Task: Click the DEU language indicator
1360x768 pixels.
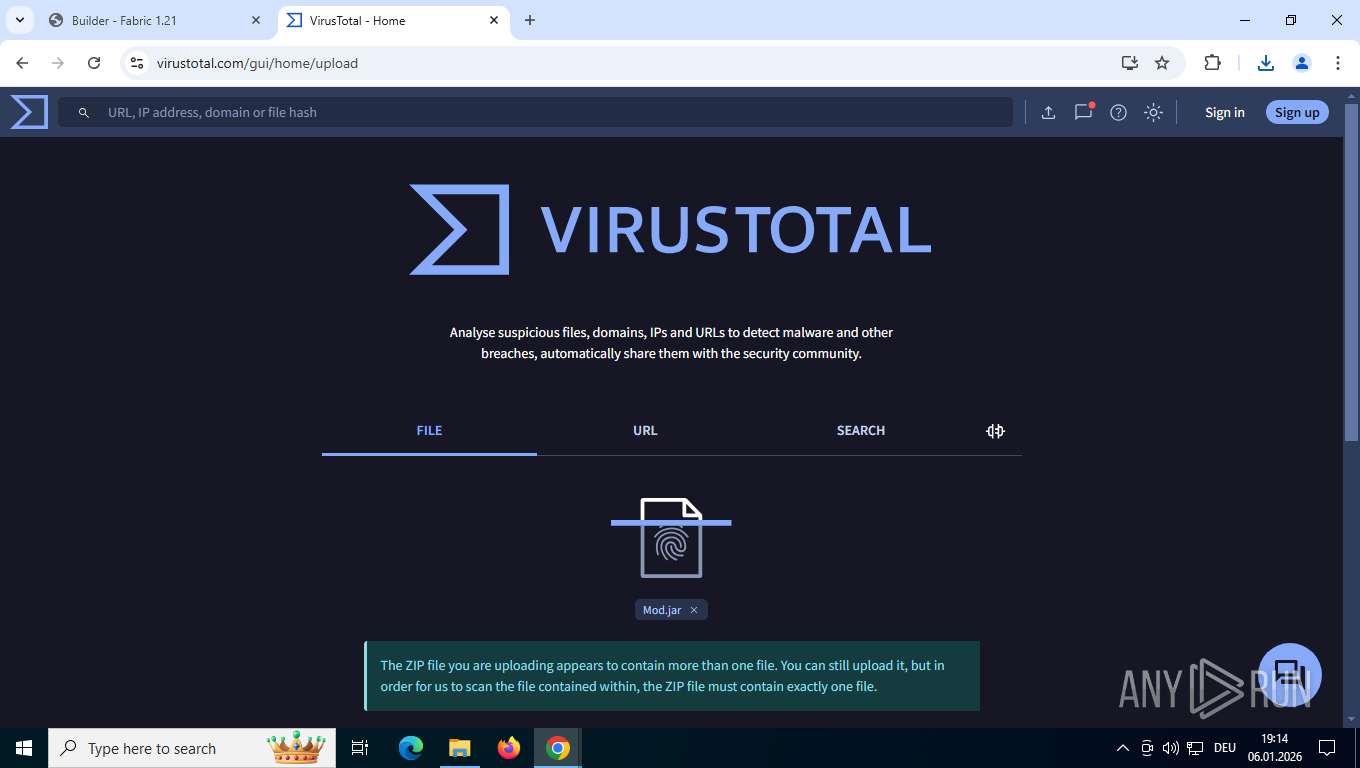Action: 1224,748
